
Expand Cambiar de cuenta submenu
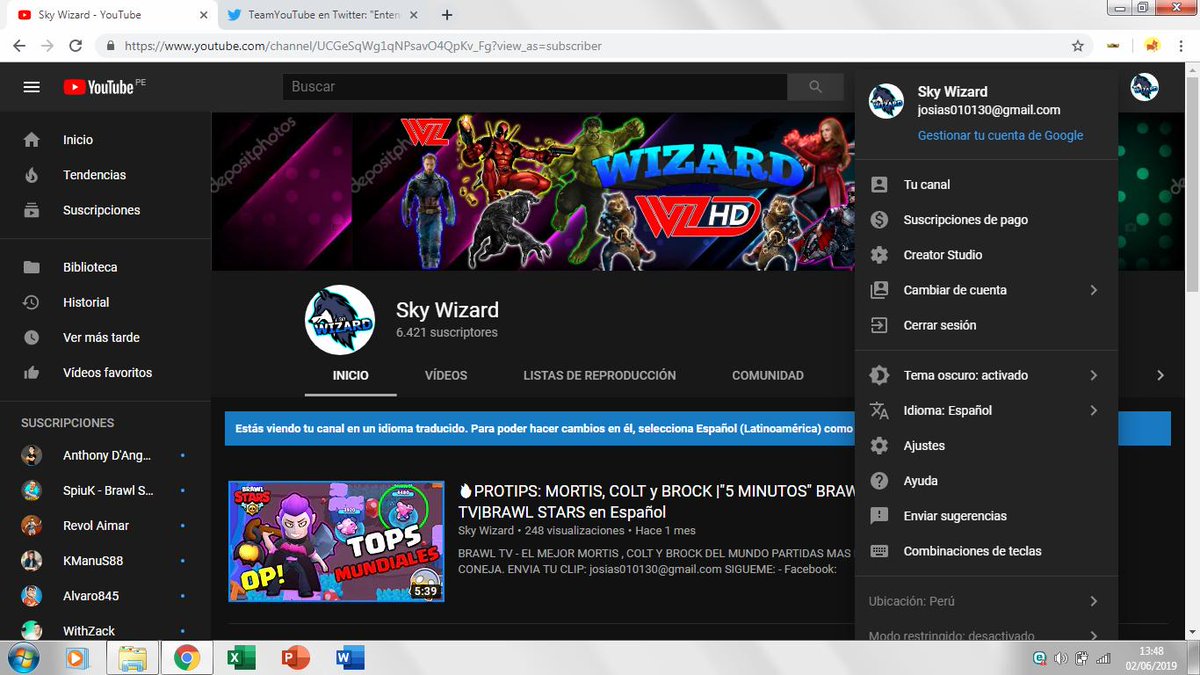[x=1093, y=290]
